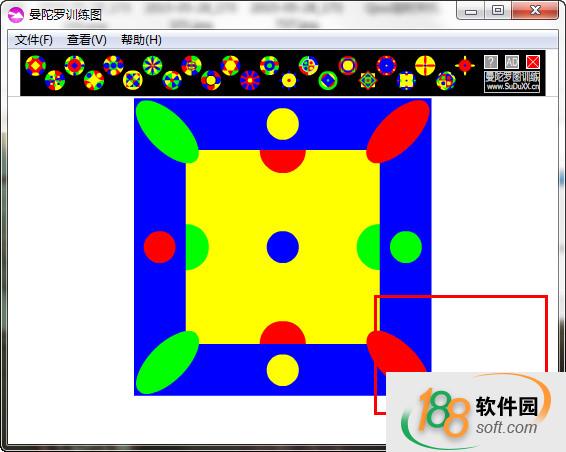This screenshot has width=566, height=452.
Task: Select the blue circle mandala with red ring
Action: coord(386,66)
